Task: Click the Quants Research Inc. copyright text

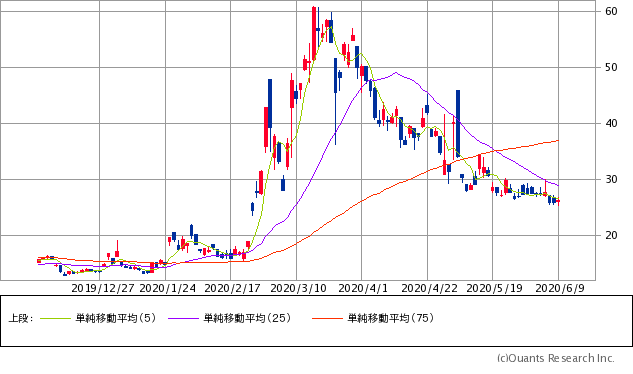Action: point(556,358)
